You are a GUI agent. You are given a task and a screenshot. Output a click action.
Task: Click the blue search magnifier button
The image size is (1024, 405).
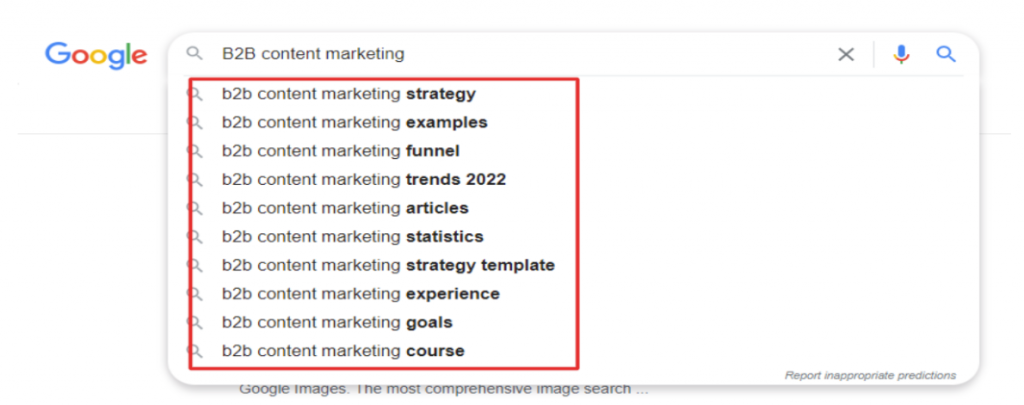(946, 54)
